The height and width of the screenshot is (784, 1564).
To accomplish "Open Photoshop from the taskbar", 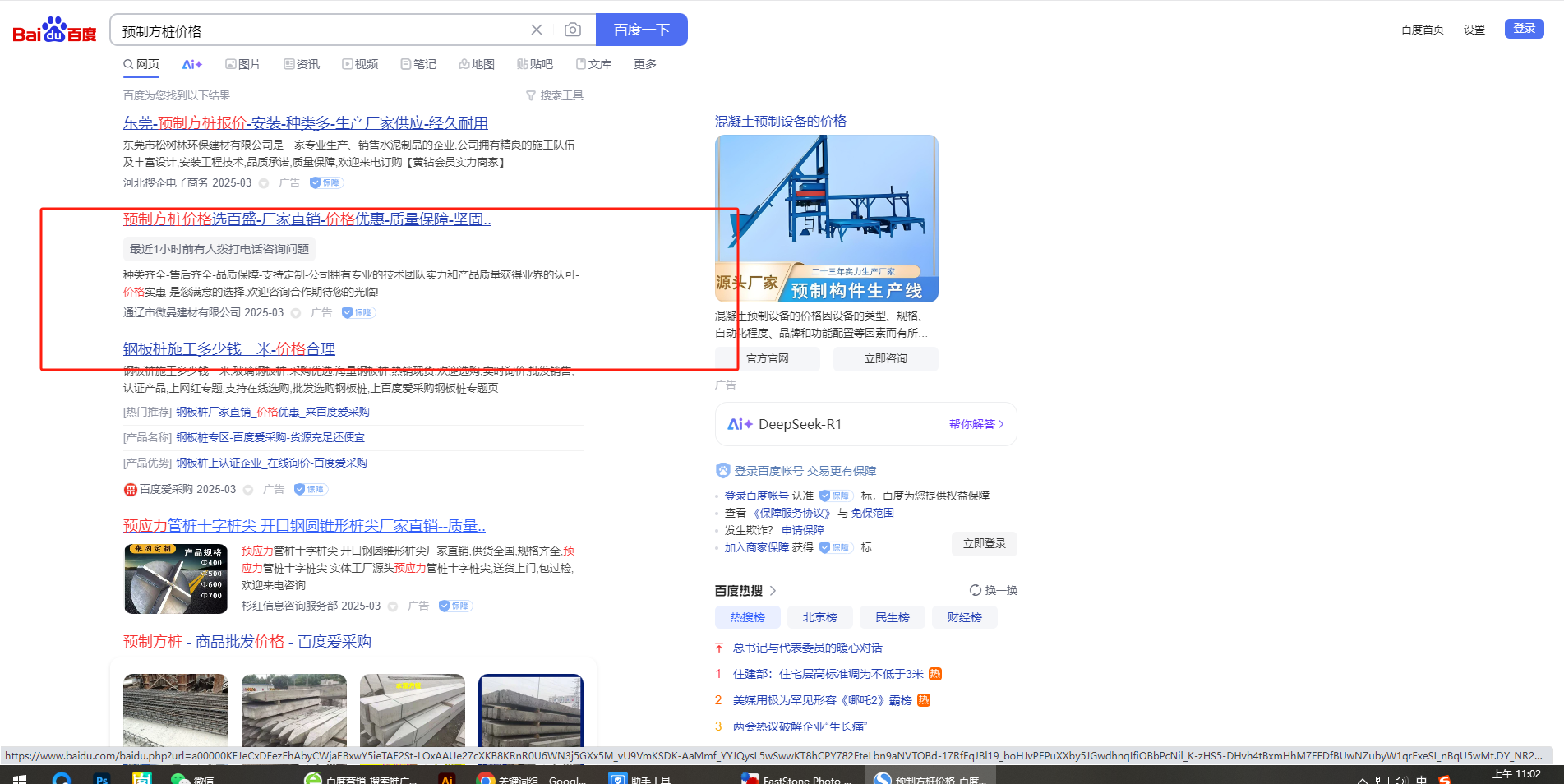I will click(x=102, y=777).
